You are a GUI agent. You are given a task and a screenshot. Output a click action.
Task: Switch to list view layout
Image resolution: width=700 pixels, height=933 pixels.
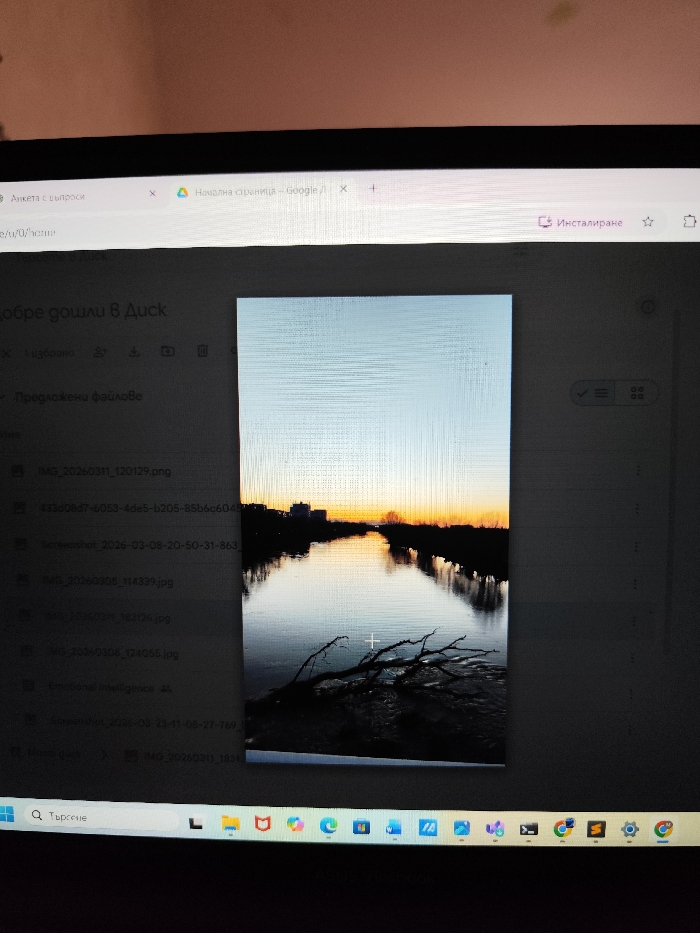[x=593, y=393]
